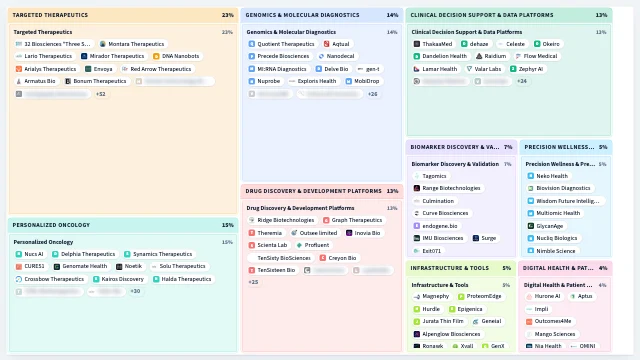Expand the +26 more Genomics companies
The height and width of the screenshot is (360, 640).
click(x=372, y=94)
